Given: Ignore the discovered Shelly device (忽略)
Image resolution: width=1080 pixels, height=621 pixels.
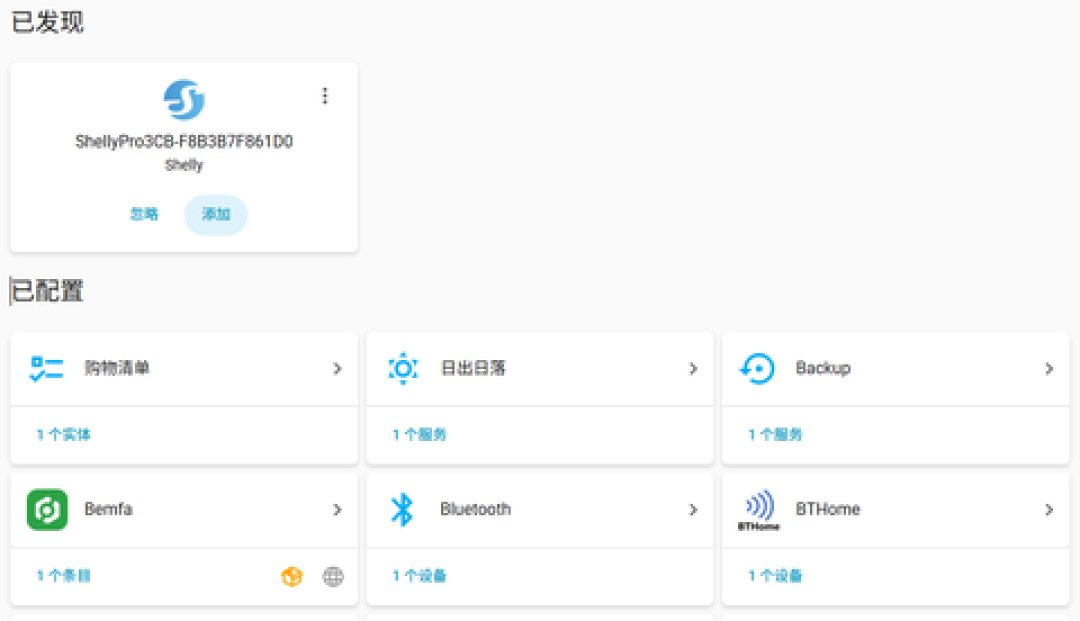Looking at the screenshot, I should pyautogui.click(x=144, y=214).
